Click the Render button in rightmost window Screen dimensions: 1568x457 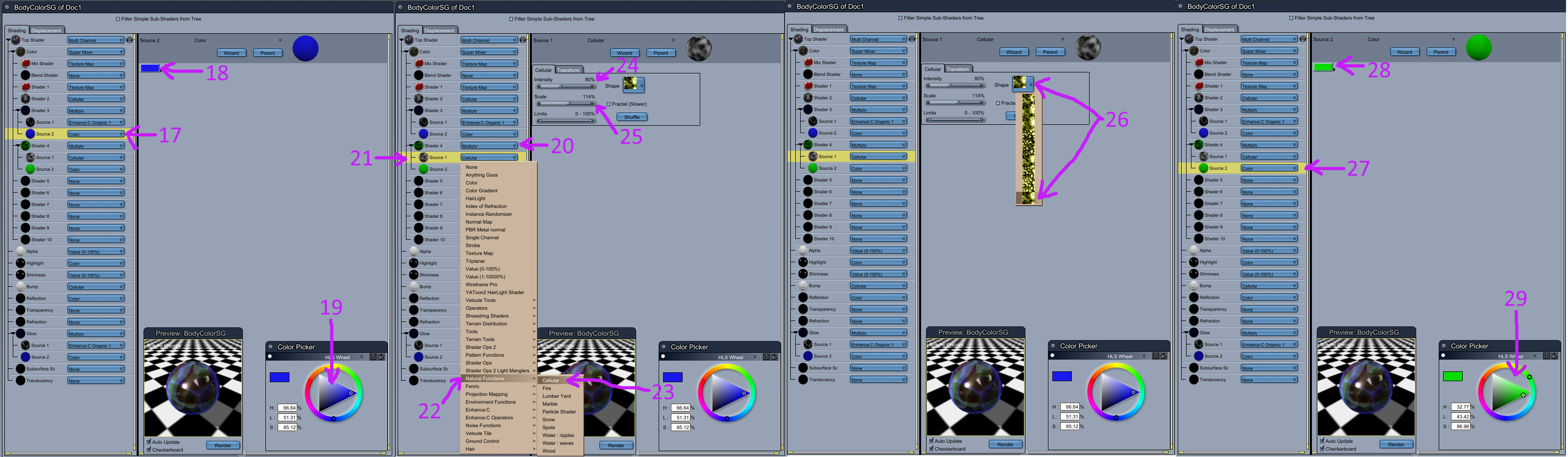click(1396, 444)
